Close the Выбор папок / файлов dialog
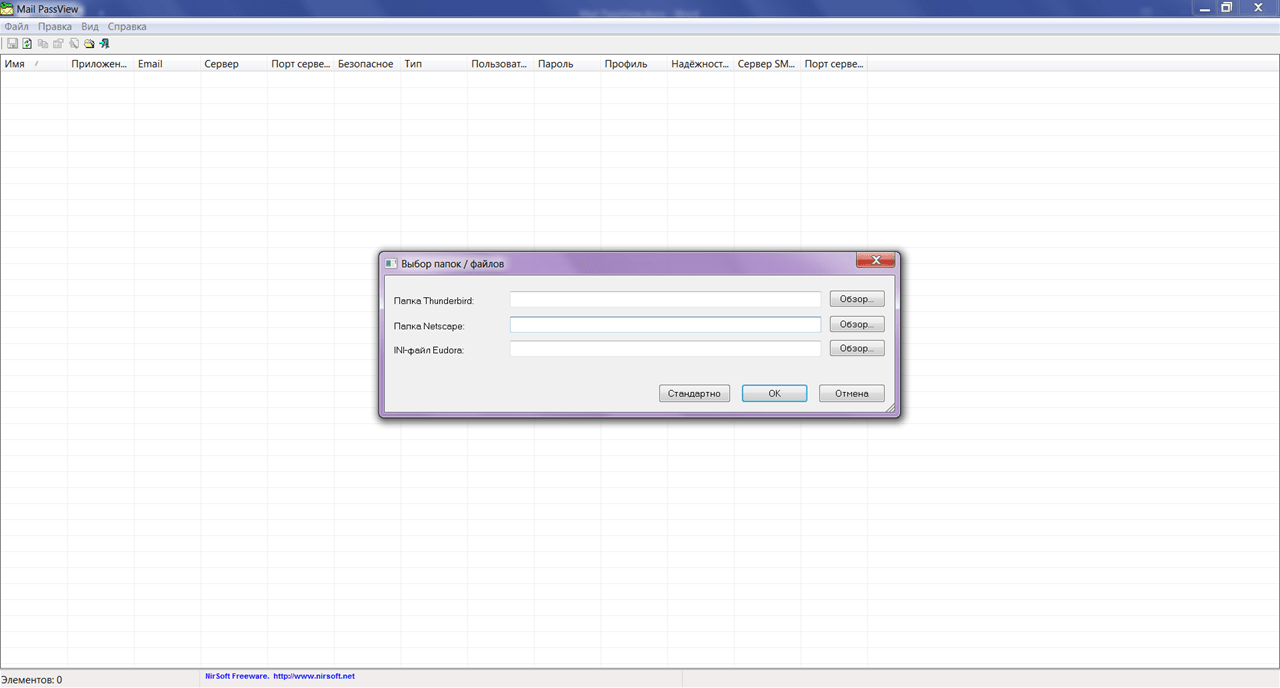Viewport: 1280px width, 688px height. 875,261
